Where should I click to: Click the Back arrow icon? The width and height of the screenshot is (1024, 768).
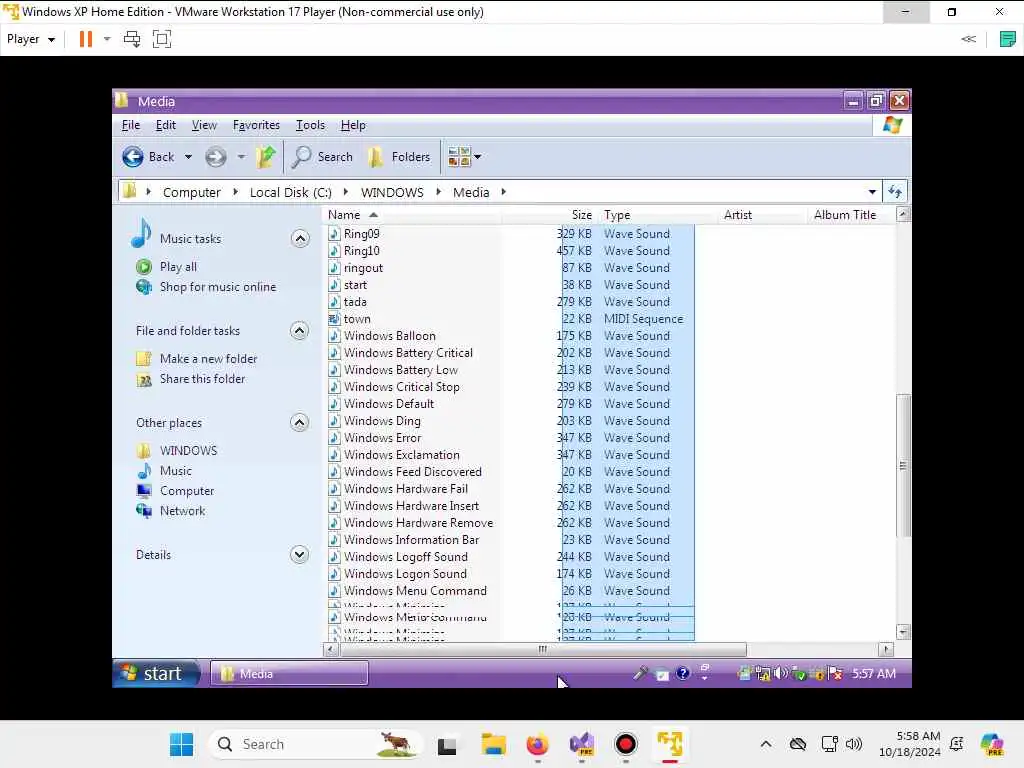[x=133, y=157]
